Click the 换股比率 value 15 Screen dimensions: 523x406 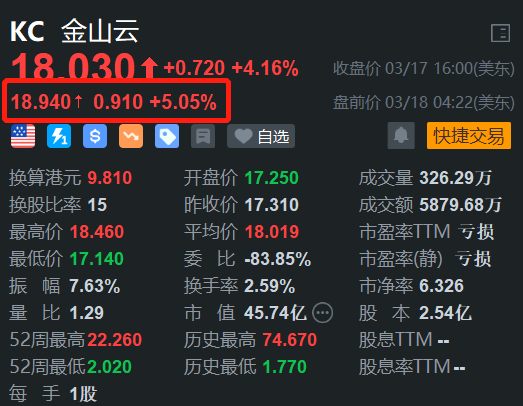coord(97,205)
